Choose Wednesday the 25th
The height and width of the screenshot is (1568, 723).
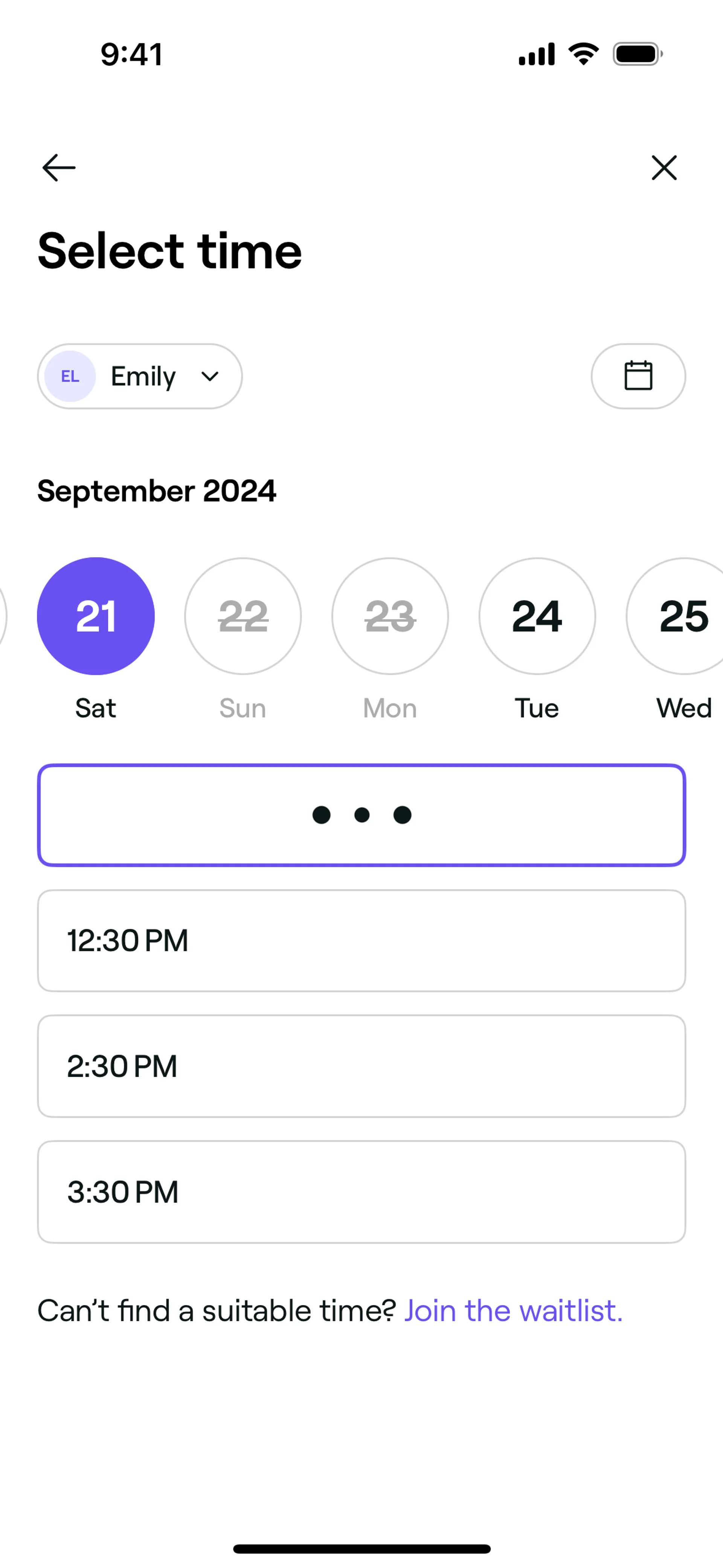(683, 616)
